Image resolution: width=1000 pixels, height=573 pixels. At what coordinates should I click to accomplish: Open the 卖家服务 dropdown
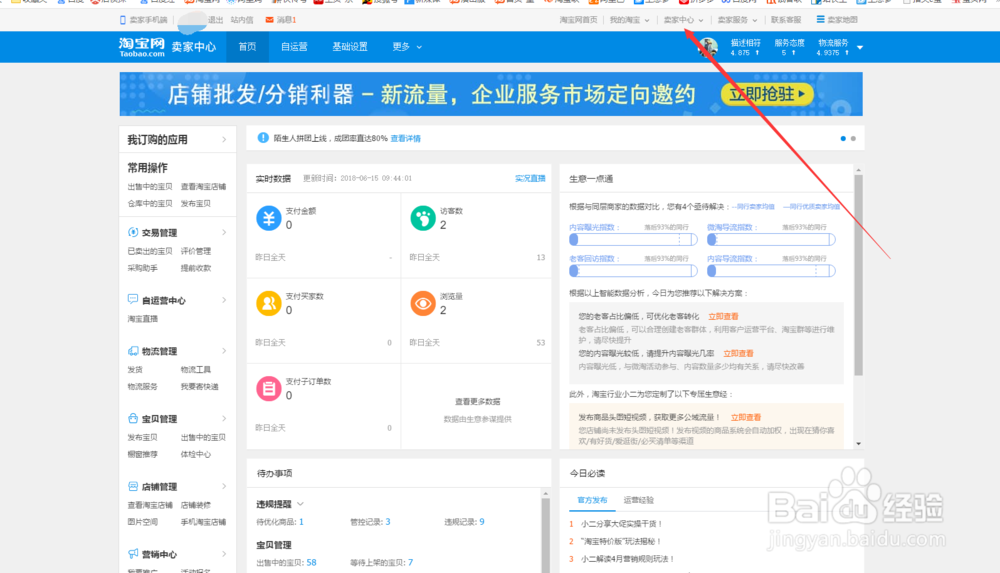737,20
